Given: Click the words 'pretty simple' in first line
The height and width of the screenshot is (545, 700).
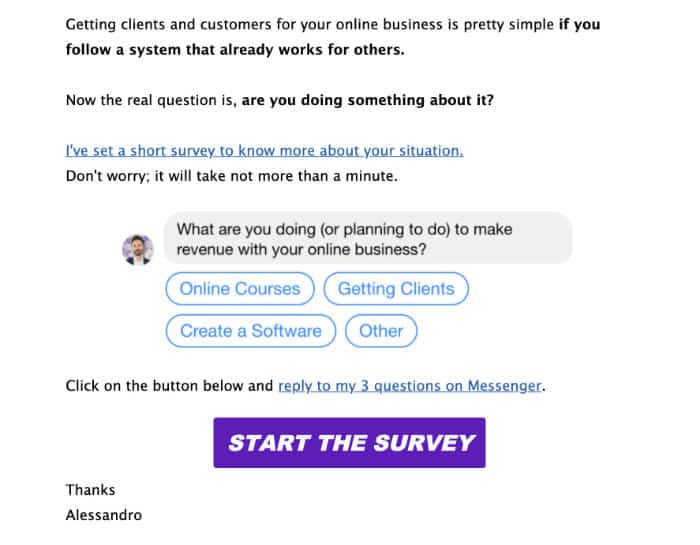Looking at the screenshot, I should (x=508, y=24).
